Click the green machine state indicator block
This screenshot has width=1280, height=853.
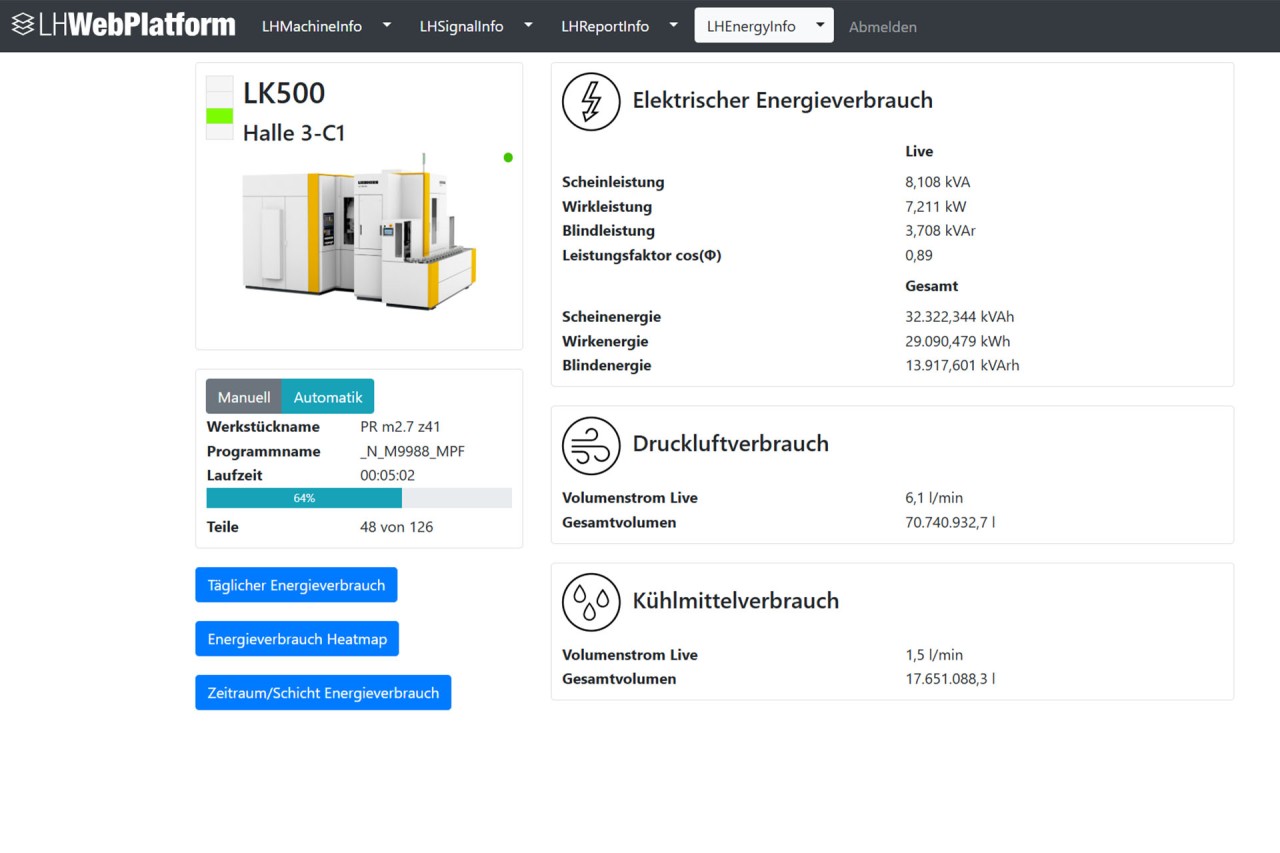coord(219,116)
